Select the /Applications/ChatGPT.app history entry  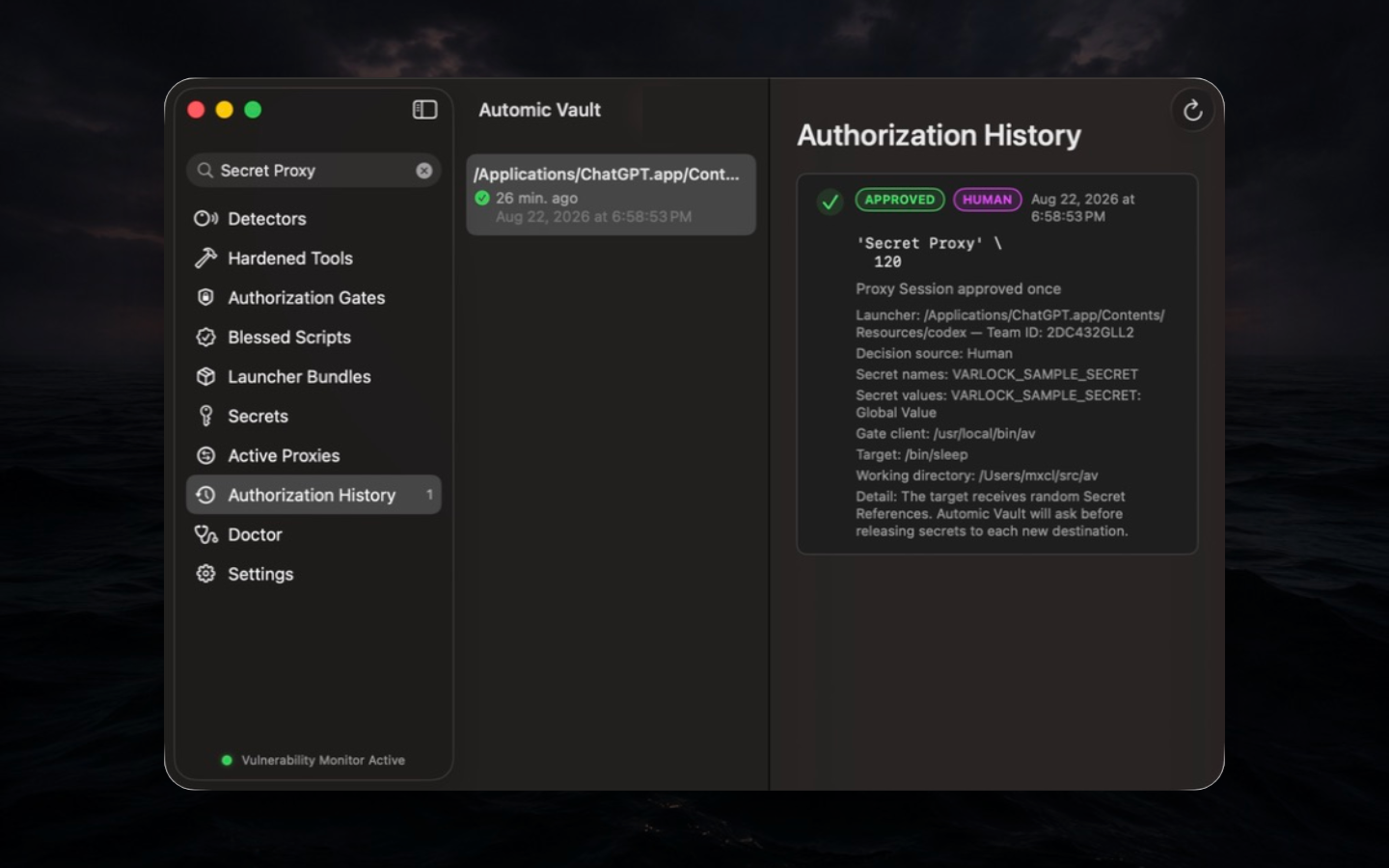[611, 195]
